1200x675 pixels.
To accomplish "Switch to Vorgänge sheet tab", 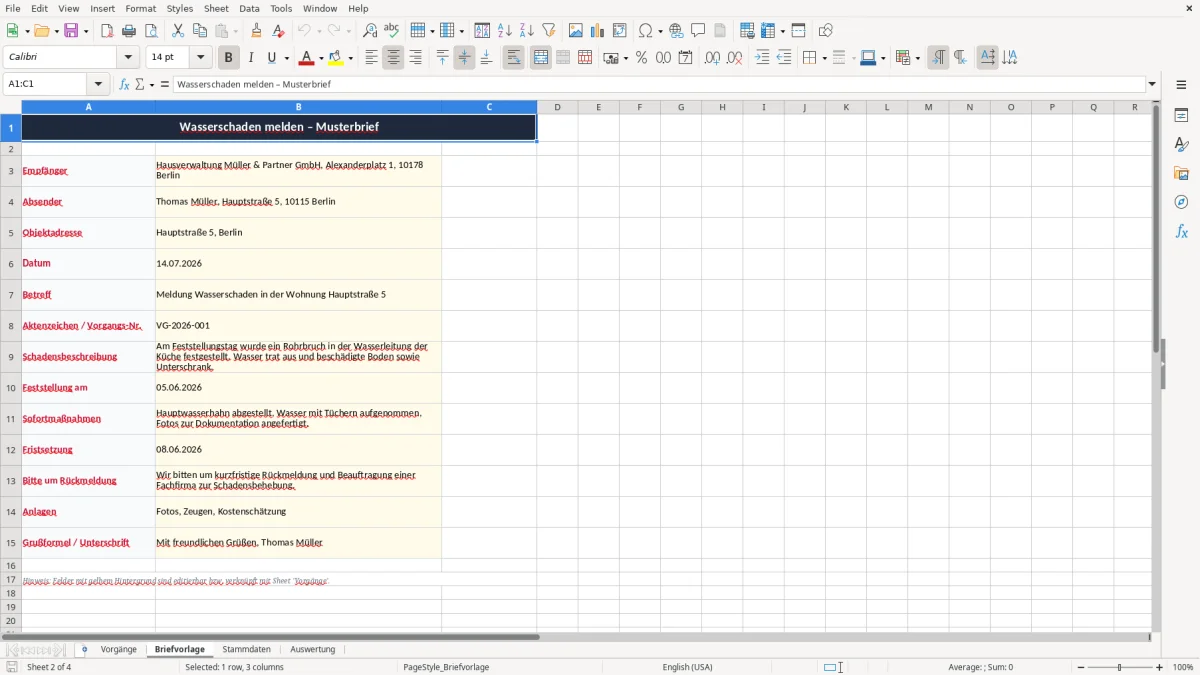I will 119,649.
